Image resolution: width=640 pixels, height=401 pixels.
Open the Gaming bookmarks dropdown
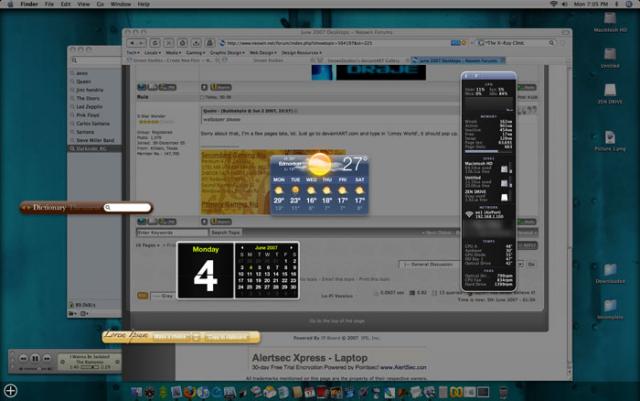pos(196,53)
